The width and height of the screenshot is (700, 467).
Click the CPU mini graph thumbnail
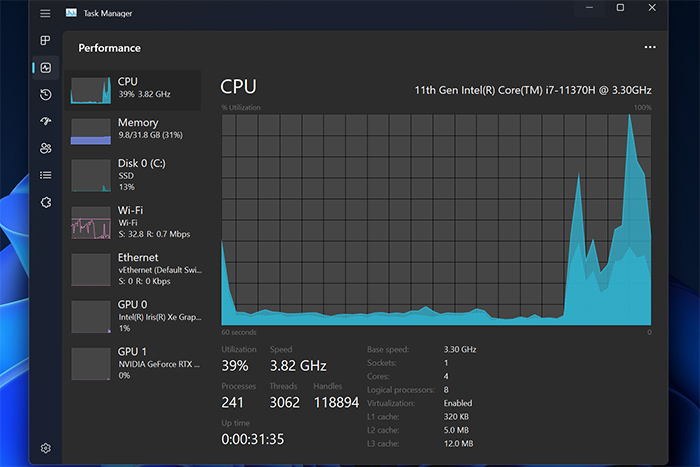(x=91, y=91)
